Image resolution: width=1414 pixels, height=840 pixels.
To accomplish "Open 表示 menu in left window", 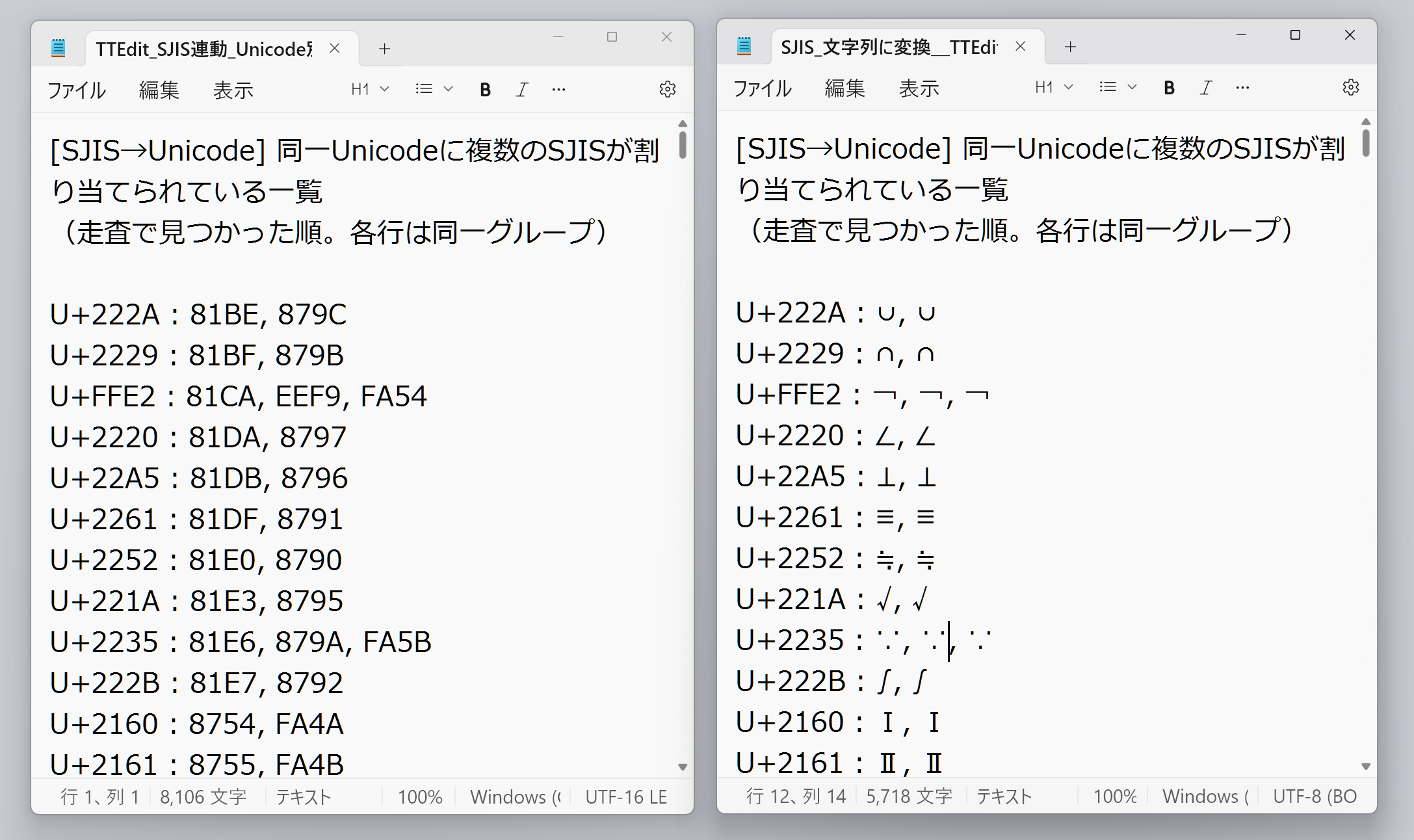I will [233, 90].
